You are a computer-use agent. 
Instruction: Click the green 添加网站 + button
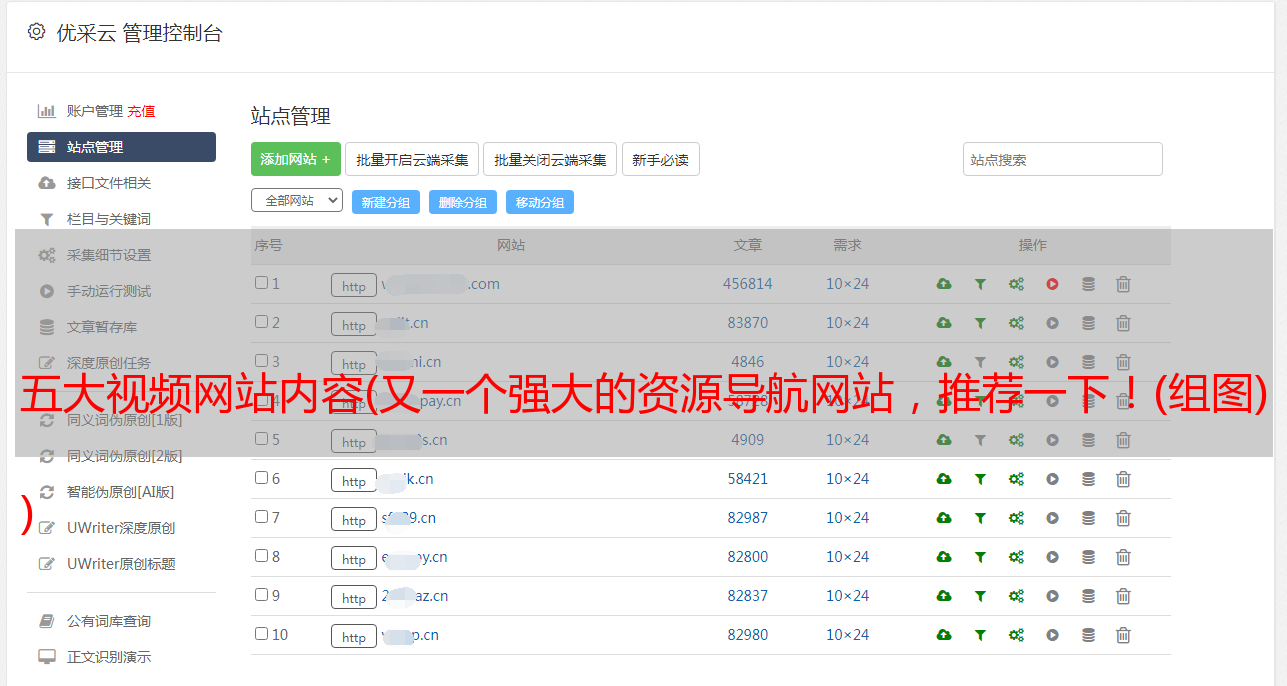[x=296, y=159]
